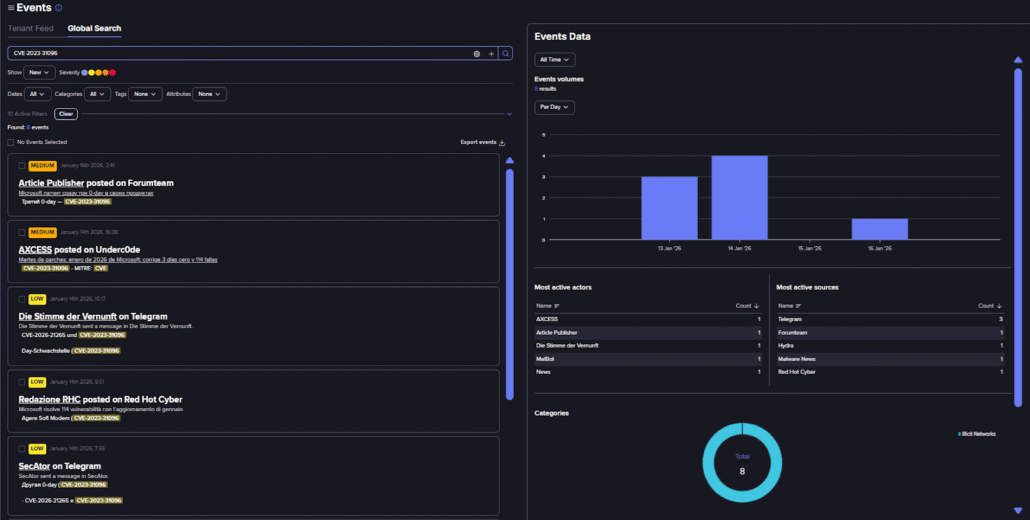The height and width of the screenshot is (520, 1030).
Task: Click the CVE search input field
Action: point(240,54)
